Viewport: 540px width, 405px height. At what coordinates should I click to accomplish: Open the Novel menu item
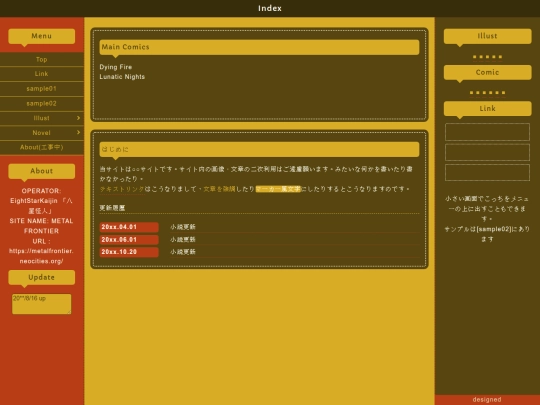[42, 133]
